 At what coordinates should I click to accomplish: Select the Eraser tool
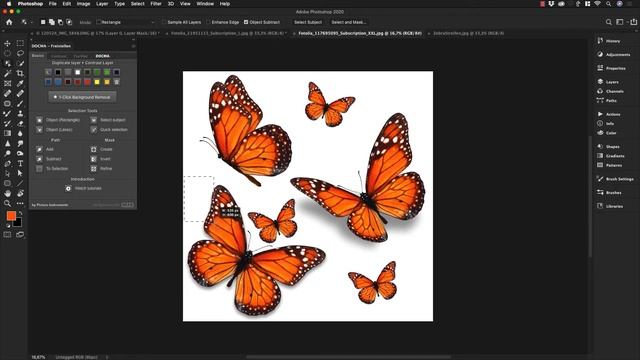(20, 123)
